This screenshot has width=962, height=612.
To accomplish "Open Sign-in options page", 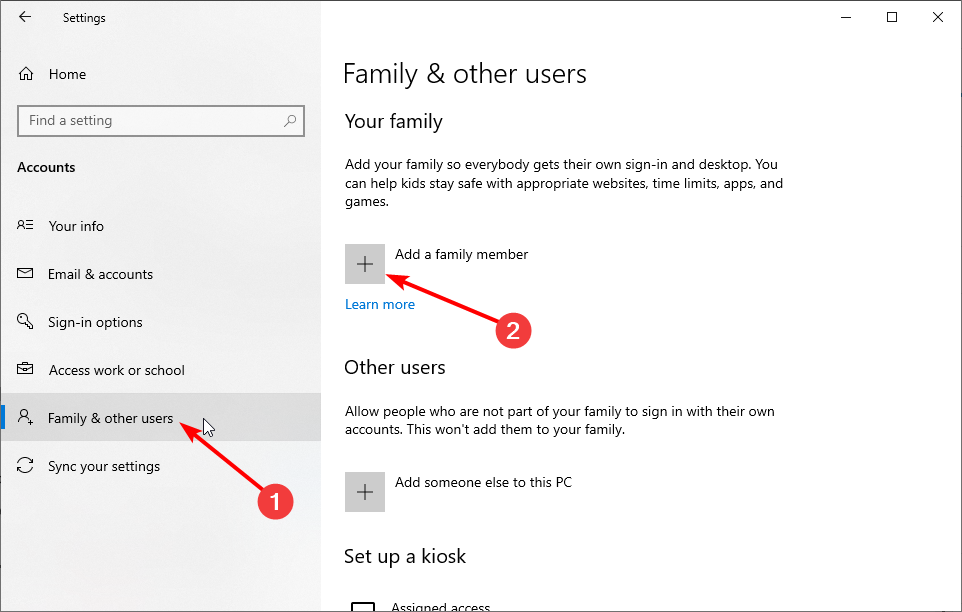I will [95, 322].
